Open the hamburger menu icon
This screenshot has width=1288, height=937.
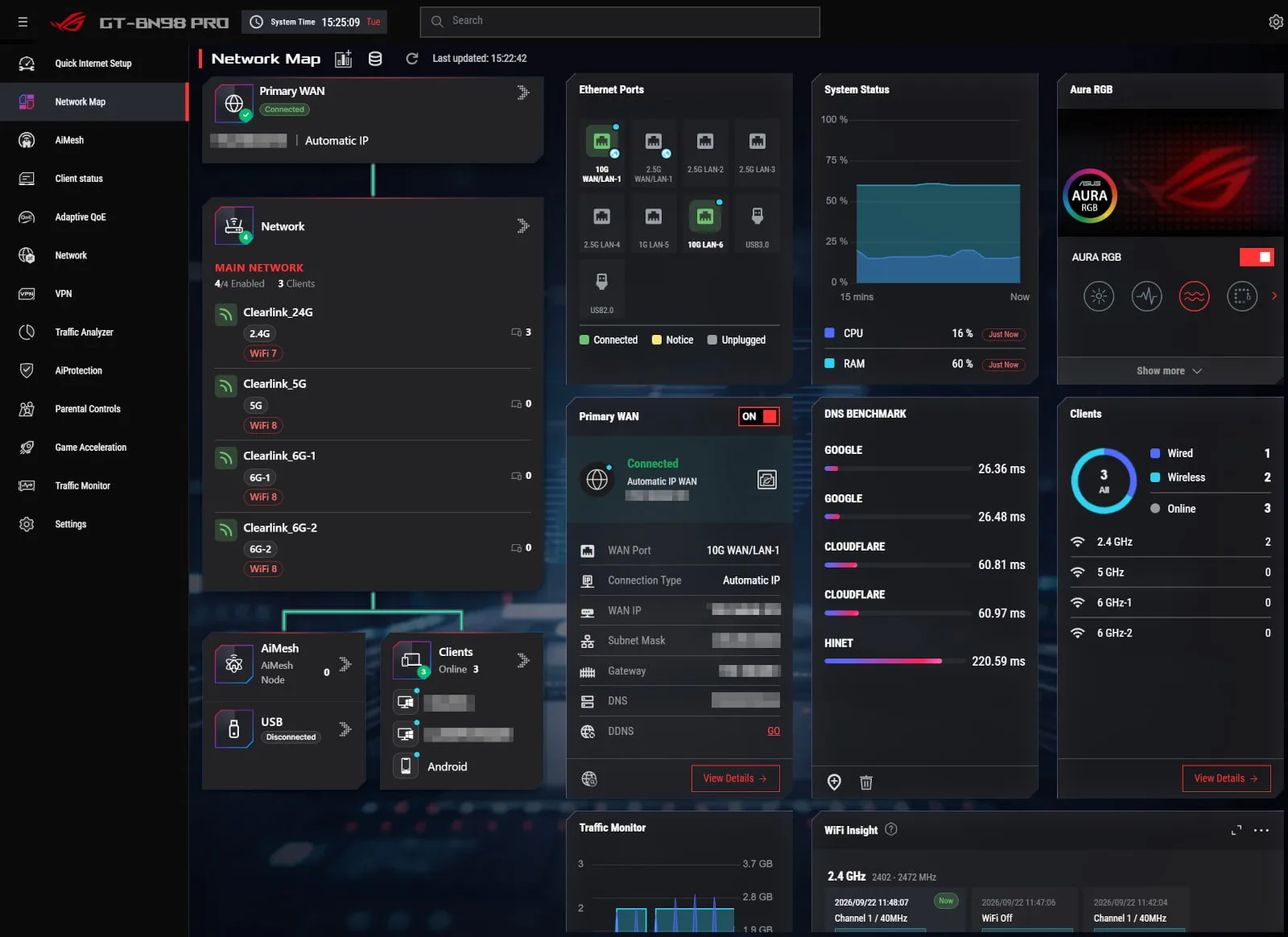point(23,22)
